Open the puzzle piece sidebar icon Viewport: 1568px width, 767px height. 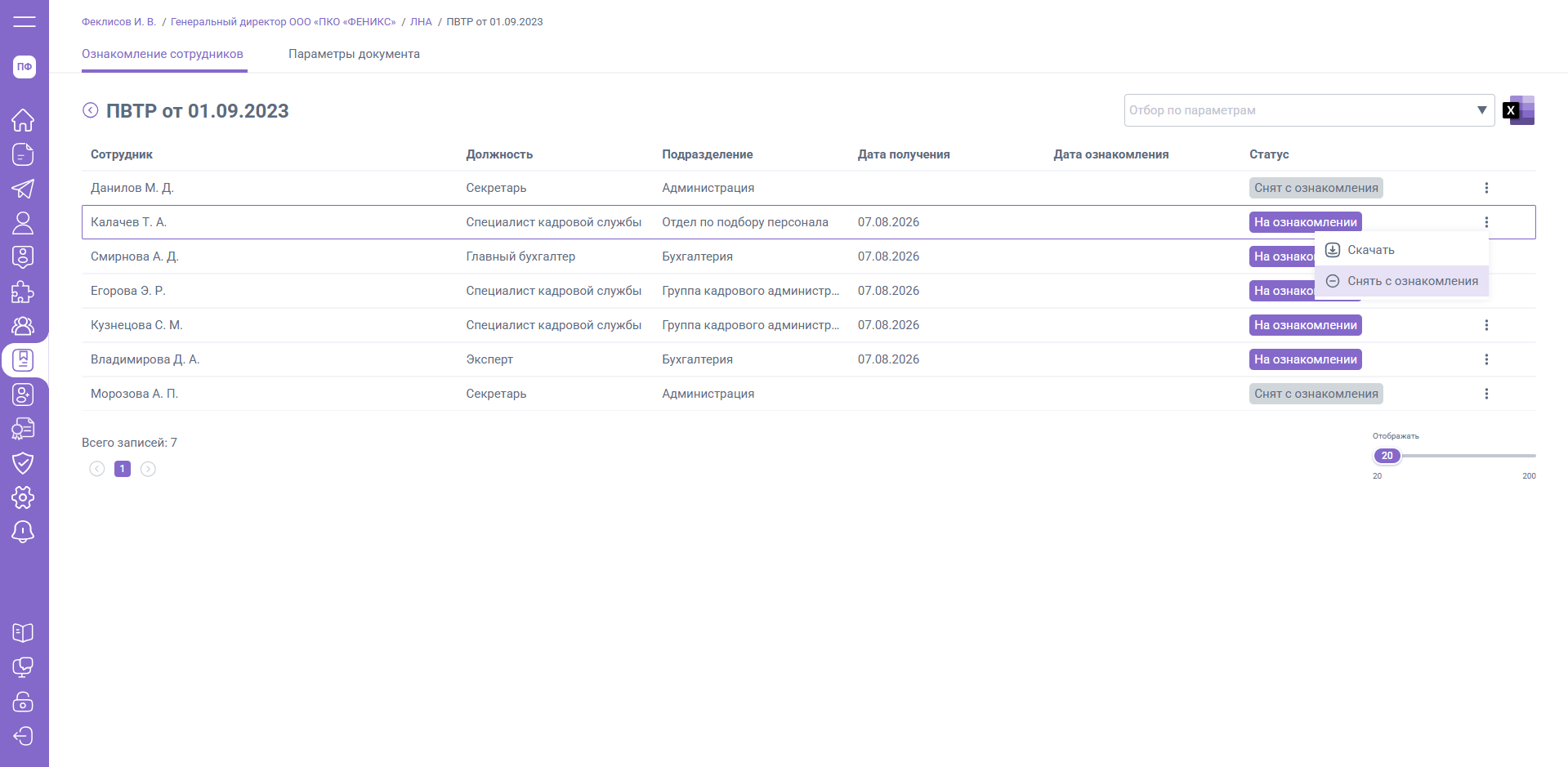click(x=23, y=292)
